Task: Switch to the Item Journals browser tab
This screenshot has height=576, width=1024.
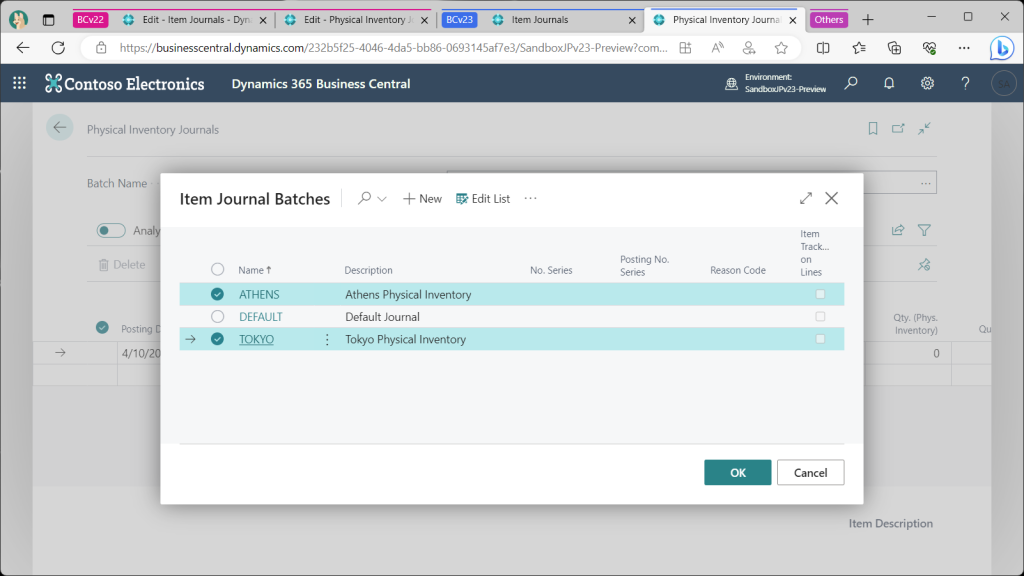Action: pos(565,20)
